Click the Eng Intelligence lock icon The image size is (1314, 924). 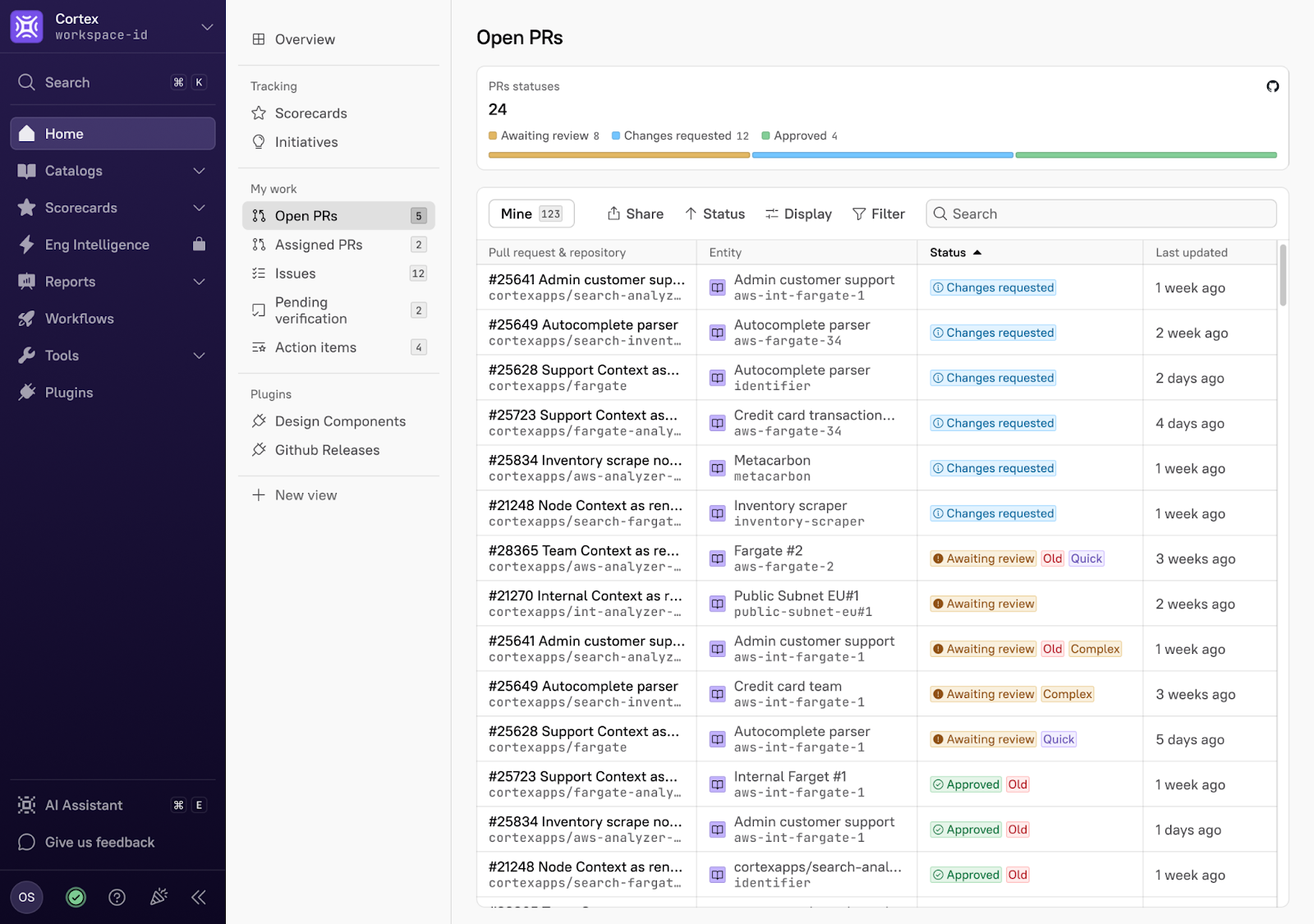pyautogui.click(x=199, y=244)
